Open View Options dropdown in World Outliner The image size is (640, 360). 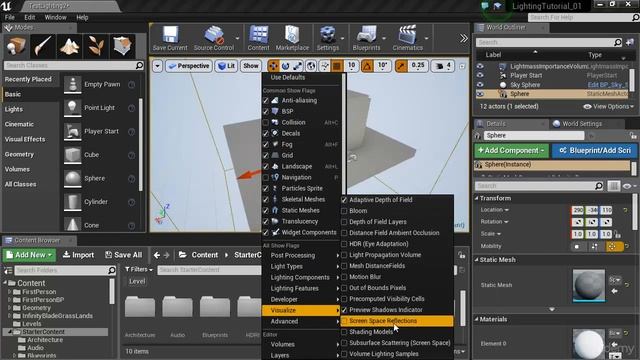coord(609,107)
